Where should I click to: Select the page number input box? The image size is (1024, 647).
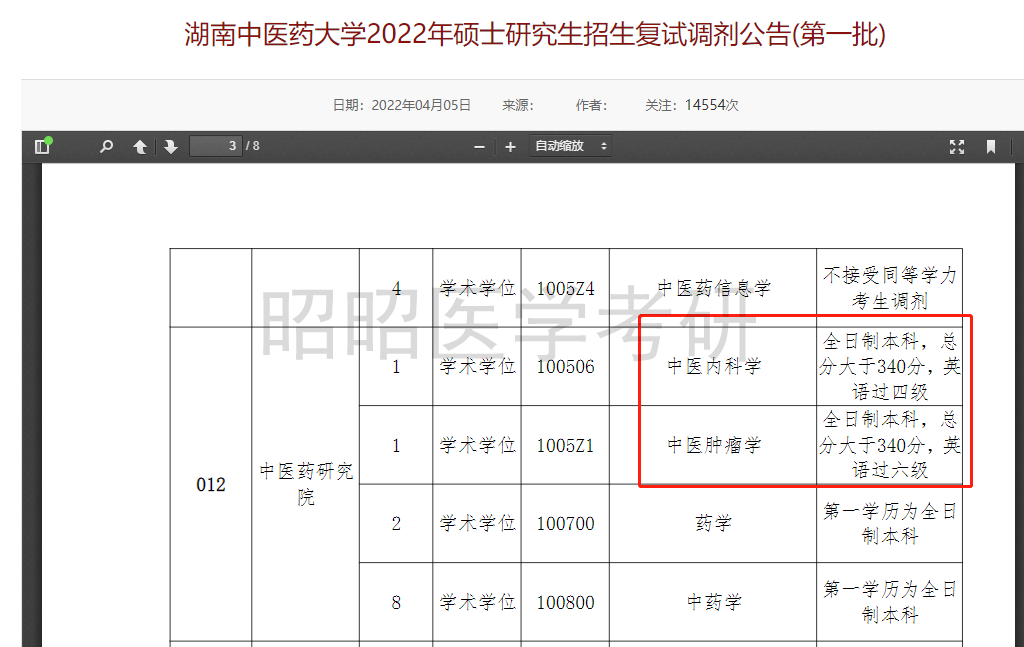215,146
